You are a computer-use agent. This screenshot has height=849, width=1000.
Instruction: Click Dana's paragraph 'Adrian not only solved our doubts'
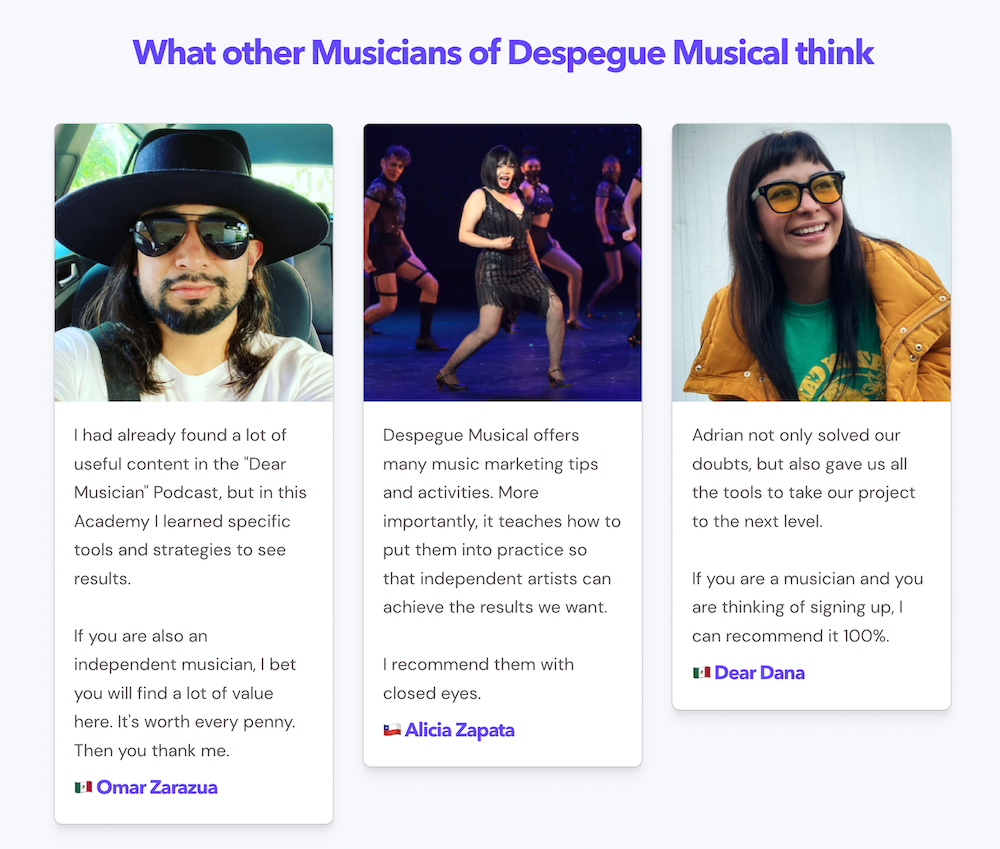click(x=804, y=478)
